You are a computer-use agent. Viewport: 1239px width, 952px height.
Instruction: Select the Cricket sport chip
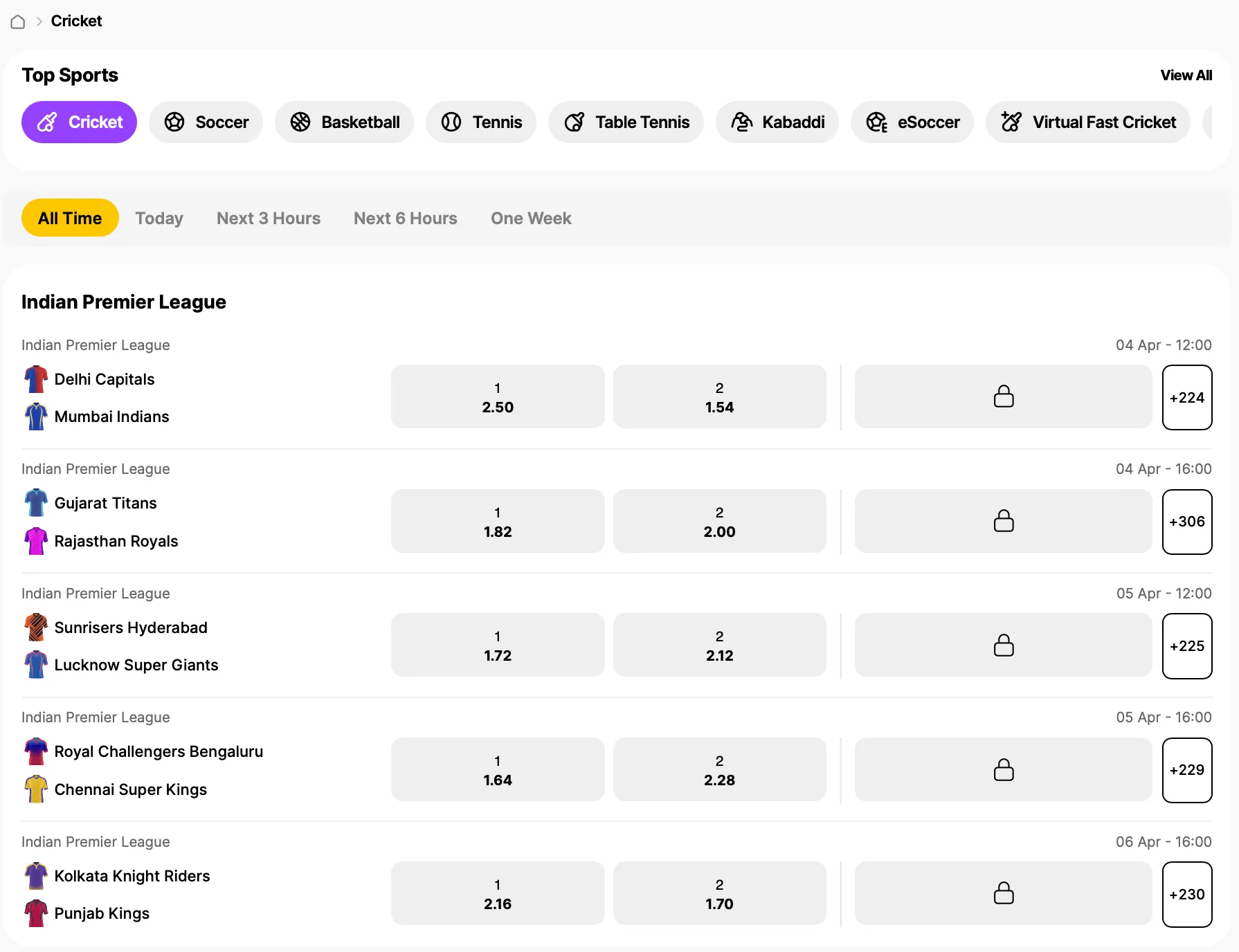79,122
